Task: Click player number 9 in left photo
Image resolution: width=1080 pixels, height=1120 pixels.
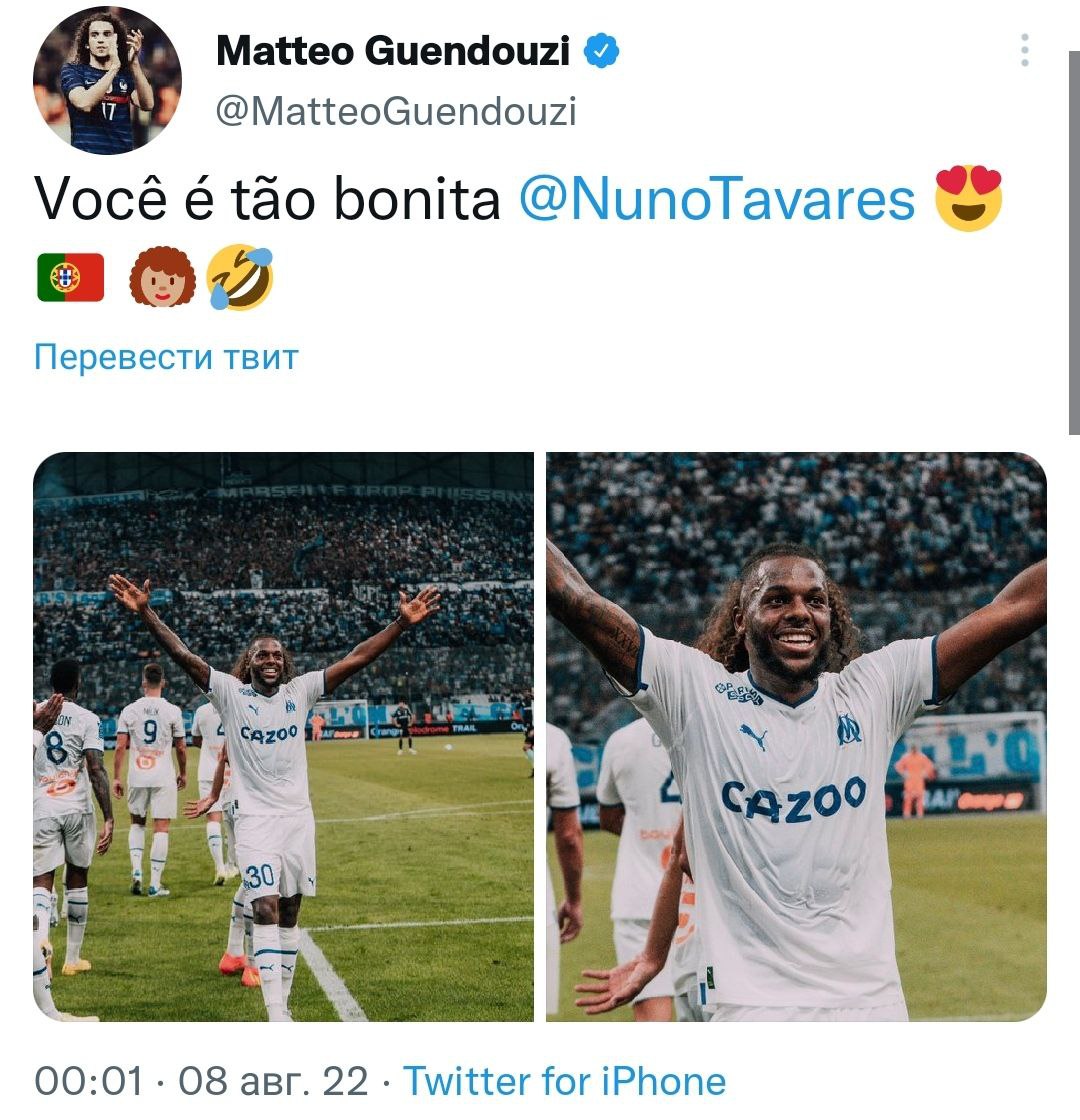Action: click(x=150, y=732)
